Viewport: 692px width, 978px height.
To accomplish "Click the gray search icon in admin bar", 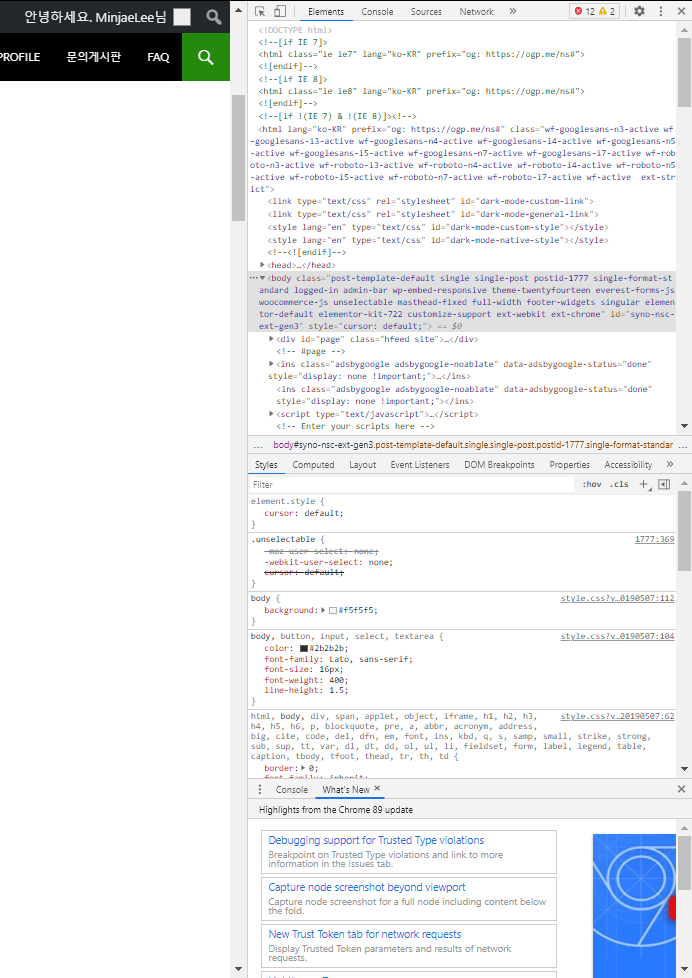I will point(214,17).
